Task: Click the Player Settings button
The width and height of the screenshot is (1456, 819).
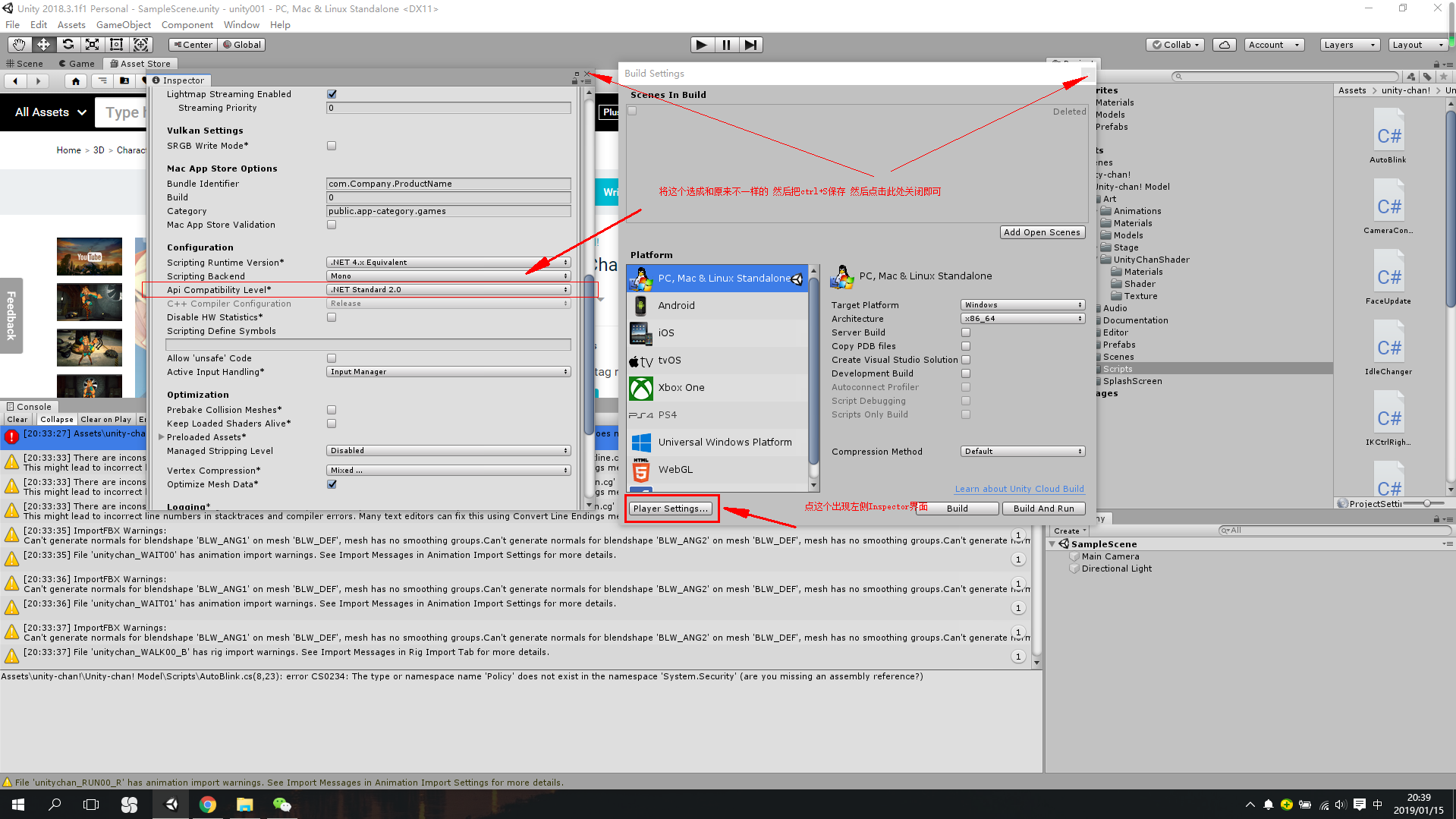Action: (x=671, y=508)
